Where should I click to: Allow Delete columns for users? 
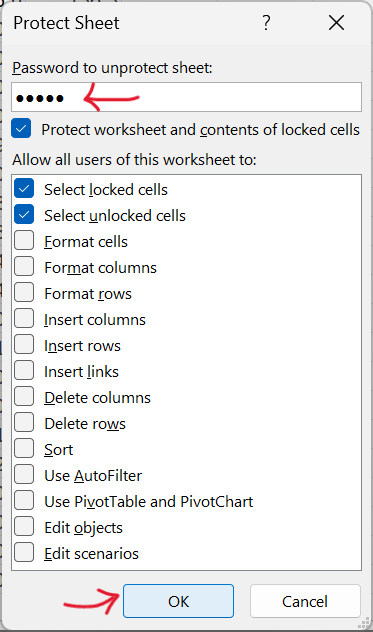coord(24,397)
